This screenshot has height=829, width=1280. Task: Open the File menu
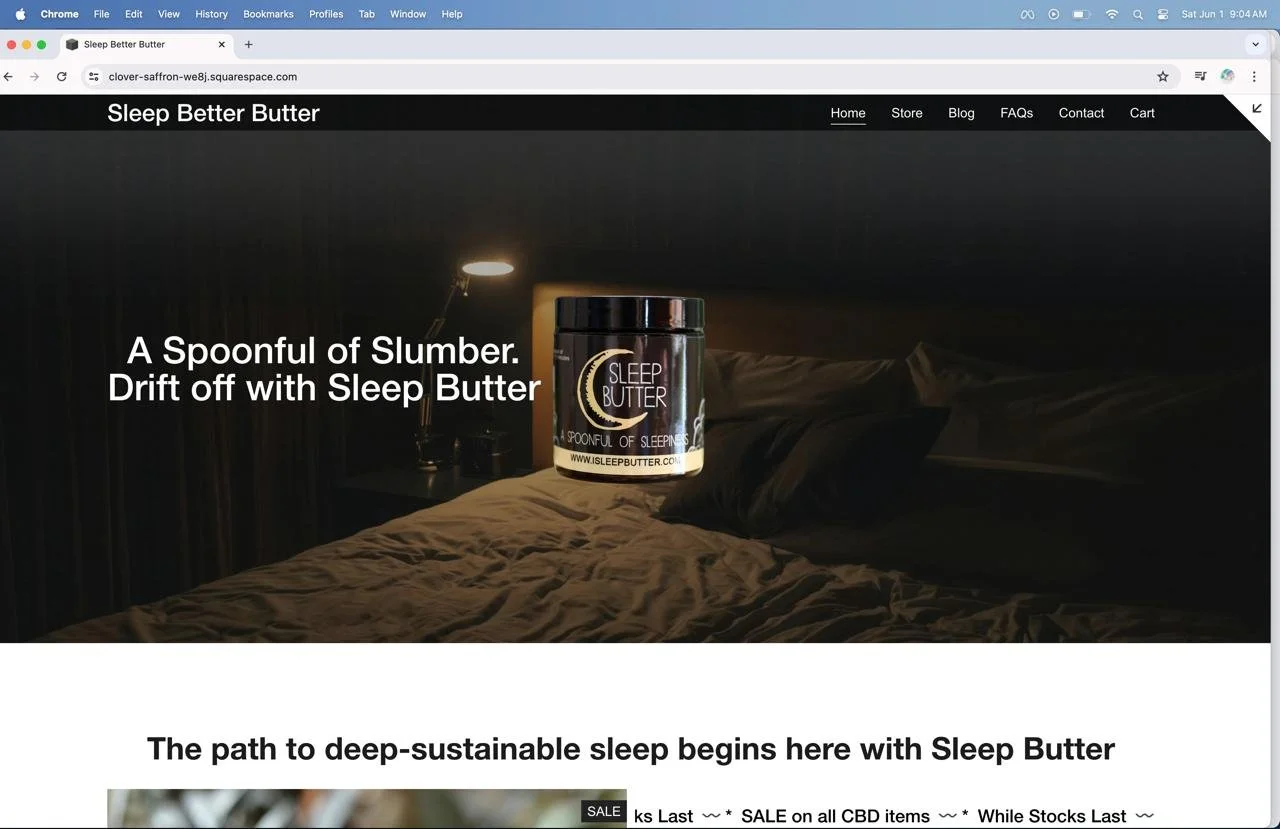[101, 14]
